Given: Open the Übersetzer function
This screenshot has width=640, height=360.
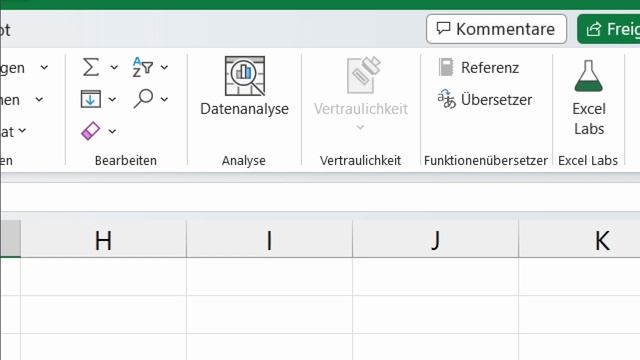Looking at the screenshot, I should tap(485, 99).
